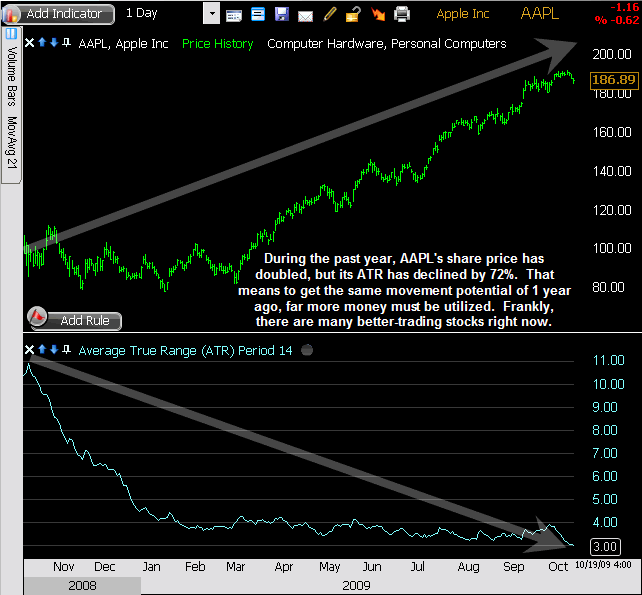642x595 pixels.
Task: Move the price pane down with blue arrow
Action: (54, 42)
